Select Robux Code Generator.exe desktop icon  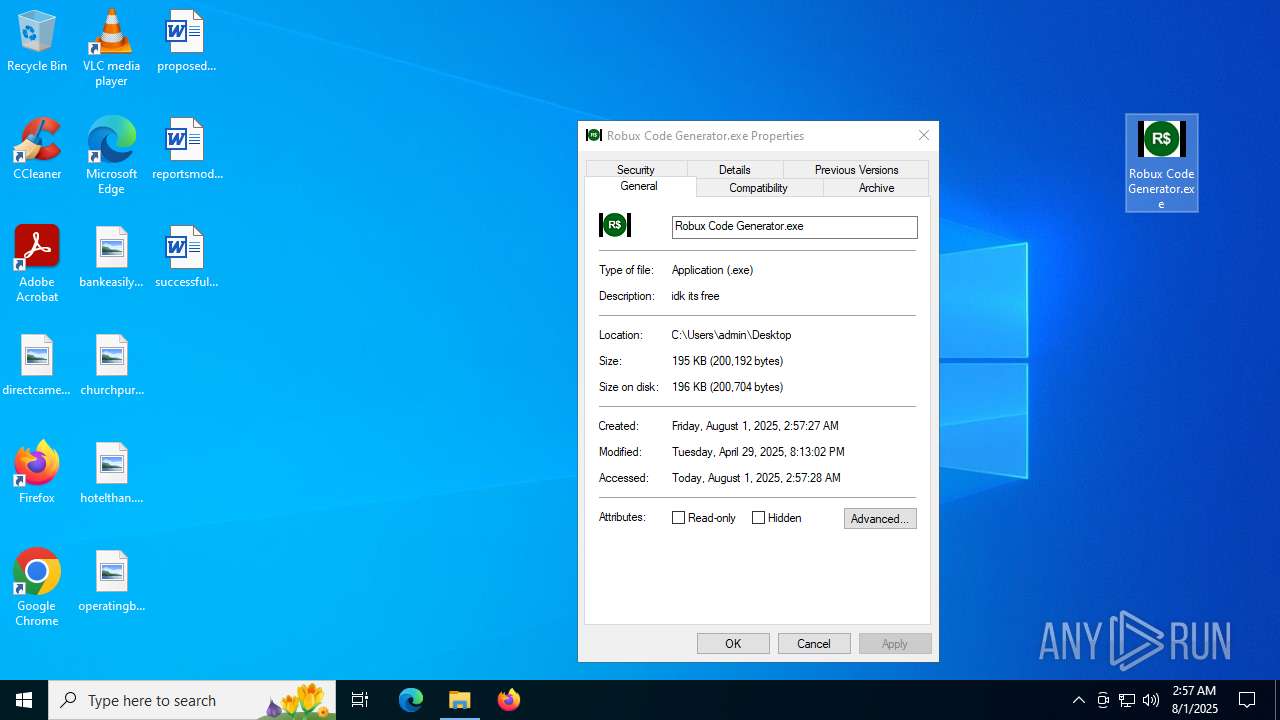[x=1161, y=163]
